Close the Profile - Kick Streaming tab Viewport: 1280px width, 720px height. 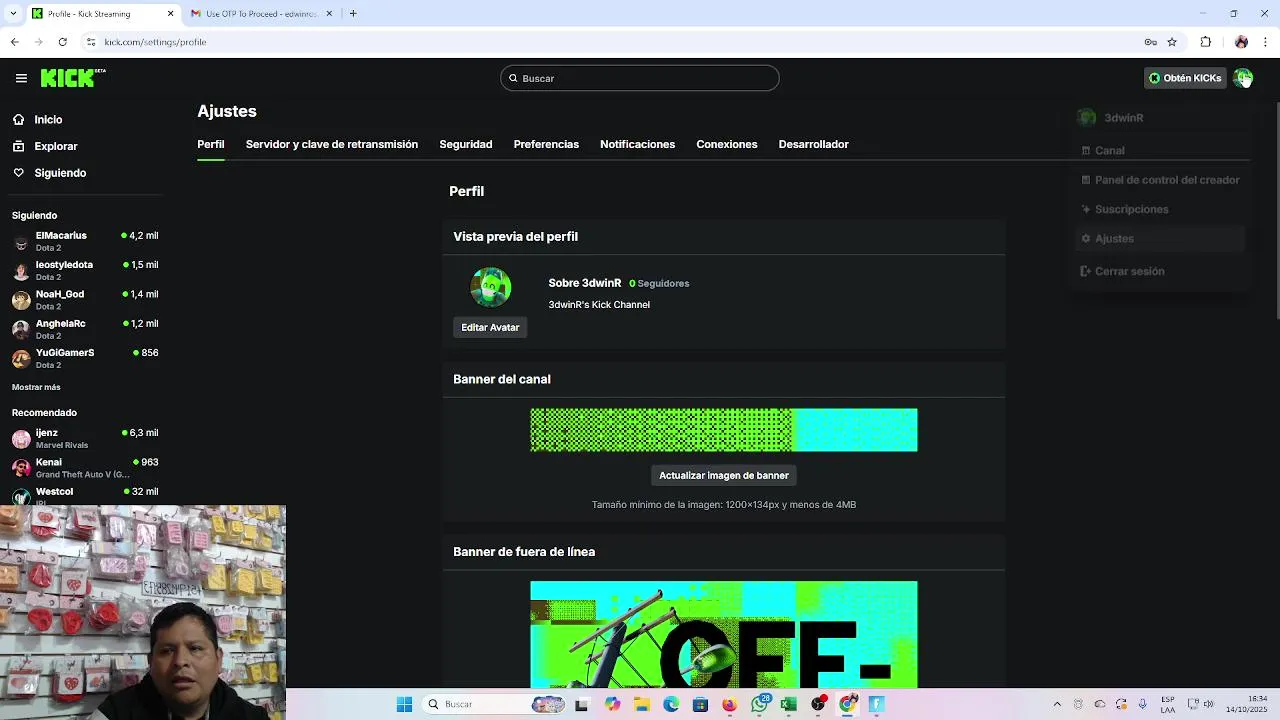[170, 14]
